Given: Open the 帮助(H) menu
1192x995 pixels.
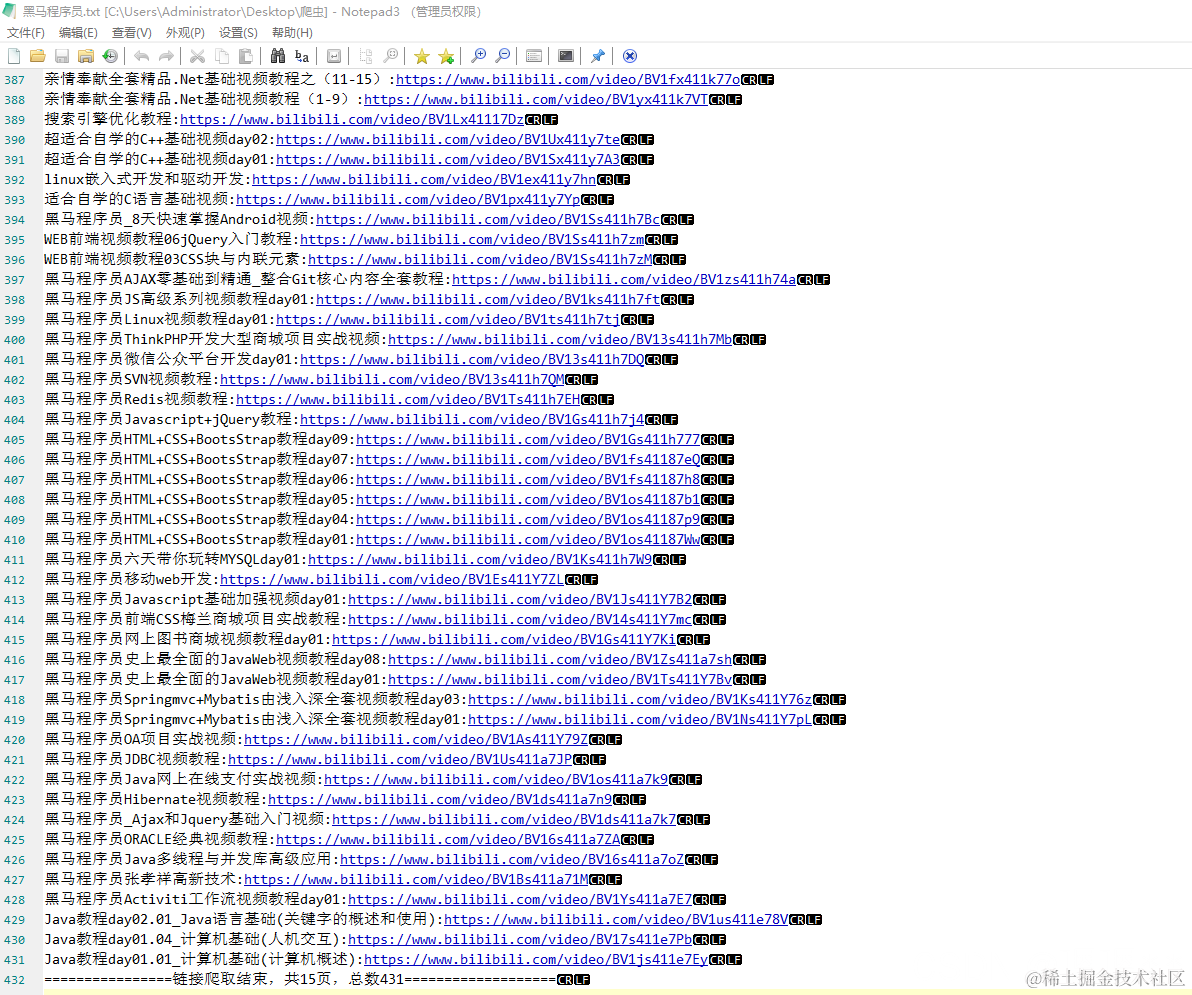Looking at the screenshot, I should coord(292,33).
